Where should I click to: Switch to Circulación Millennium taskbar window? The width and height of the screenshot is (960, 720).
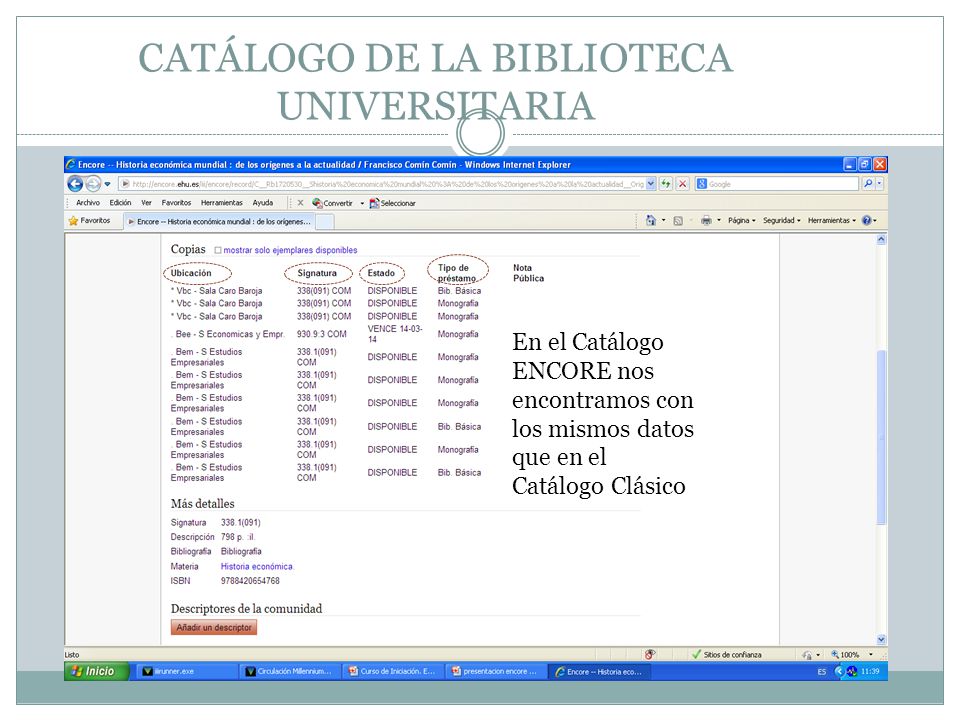[x=289, y=672]
